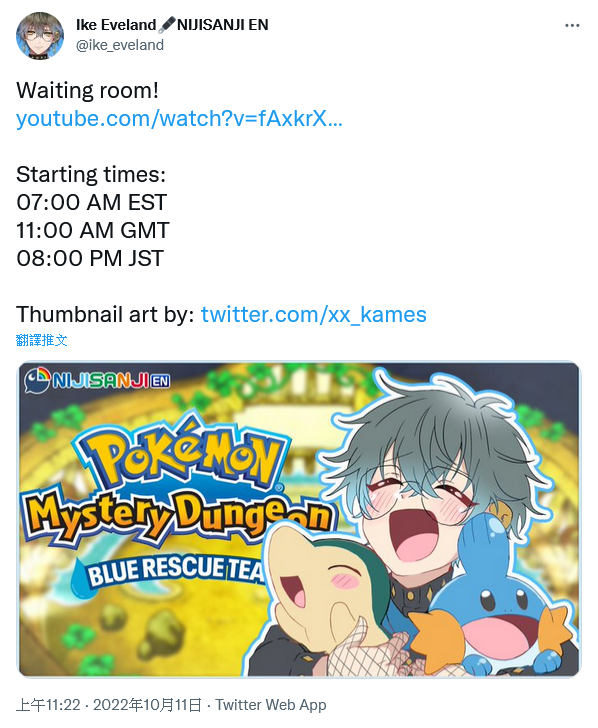
Task: Click the NIJISANJI EN logo in the thumbnail
Action: point(98,381)
